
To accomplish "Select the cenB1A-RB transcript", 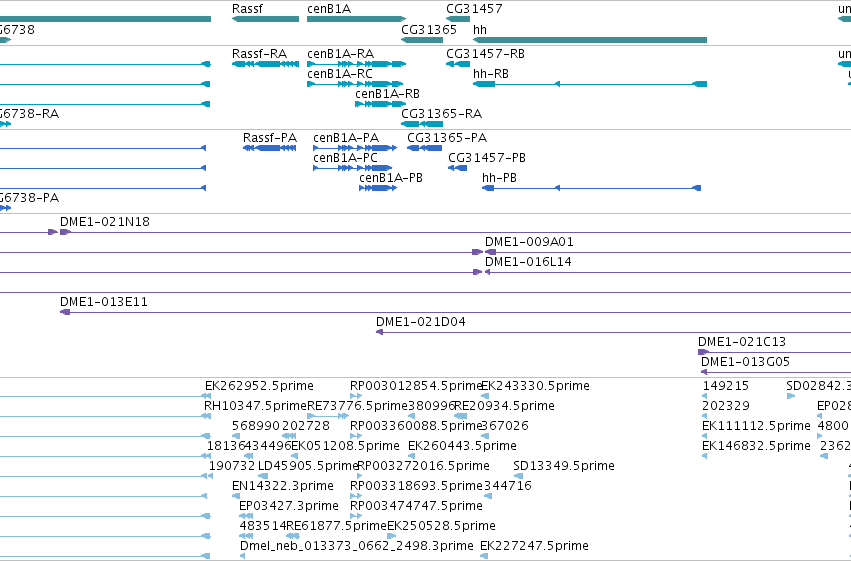I will tap(381, 104).
